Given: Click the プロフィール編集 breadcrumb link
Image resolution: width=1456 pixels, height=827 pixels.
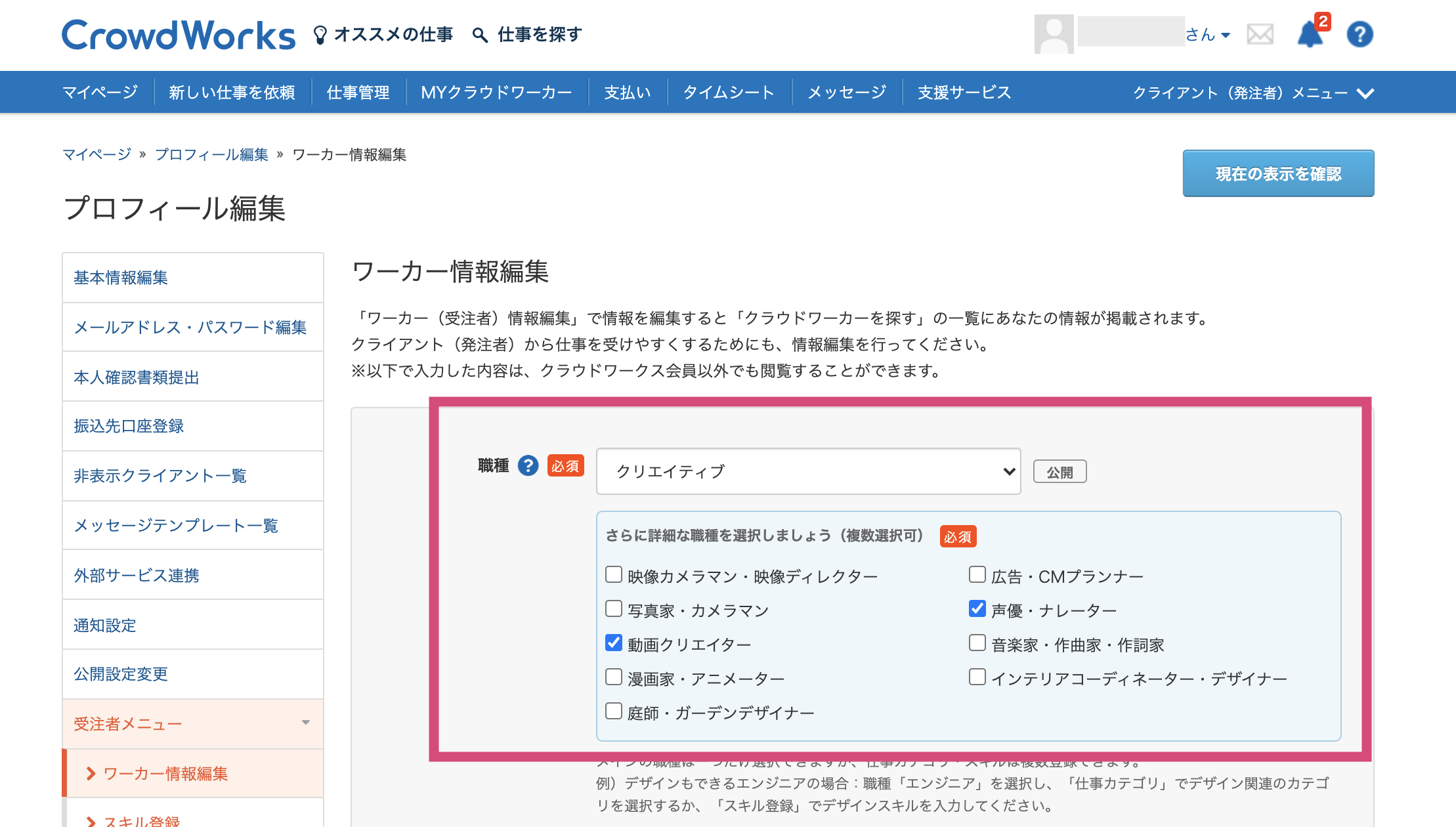Looking at the screenshot, I should click(x=211, y=155).
